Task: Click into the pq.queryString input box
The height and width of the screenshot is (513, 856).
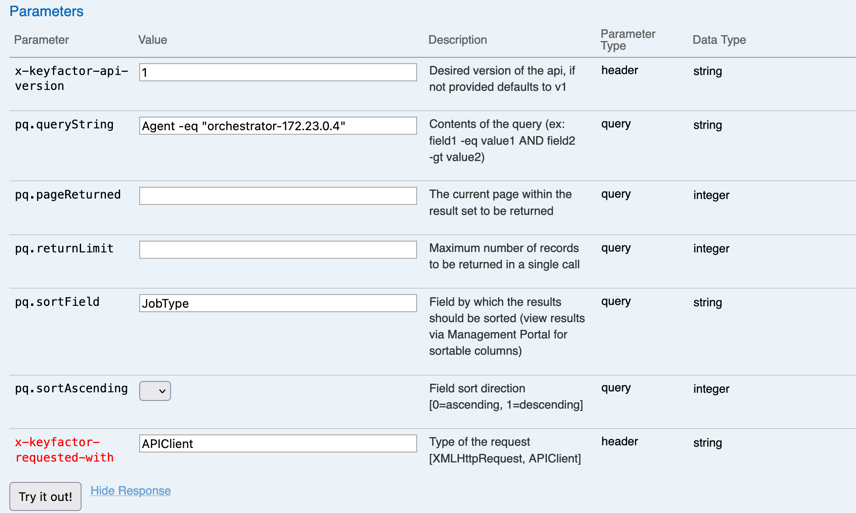Action: (278, 126)
